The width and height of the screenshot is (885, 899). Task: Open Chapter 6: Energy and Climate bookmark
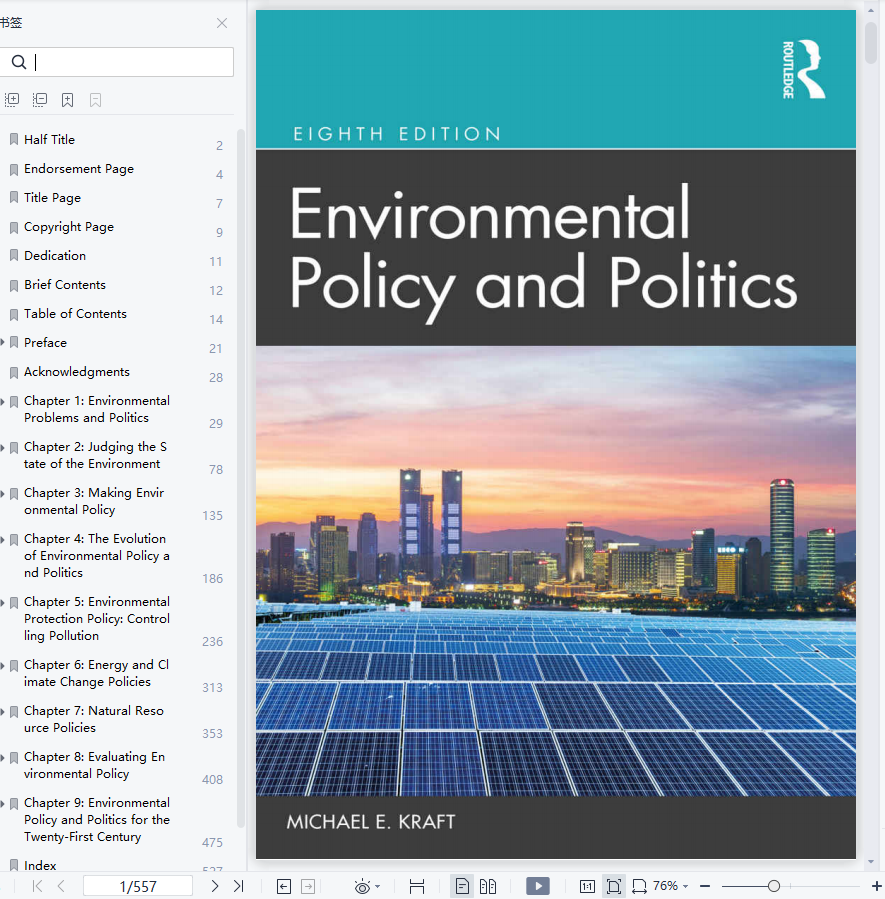click(96, 673)
